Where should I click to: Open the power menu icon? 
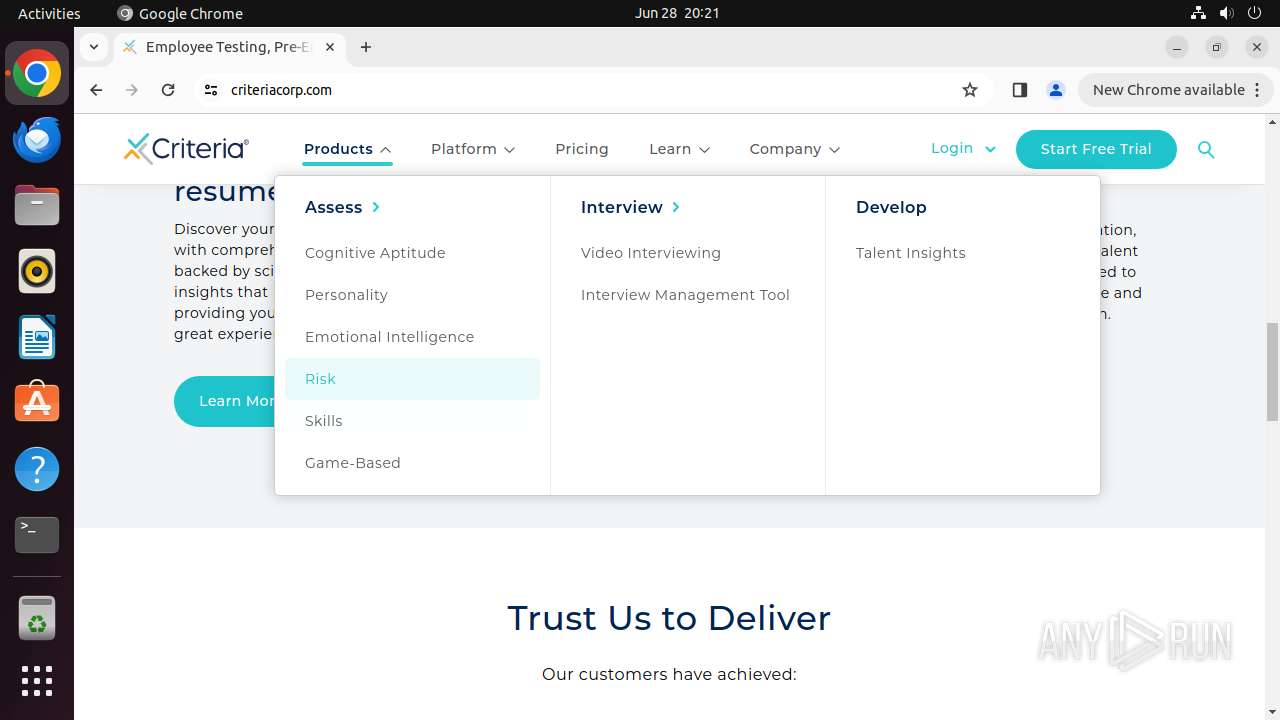point(1255,13)
